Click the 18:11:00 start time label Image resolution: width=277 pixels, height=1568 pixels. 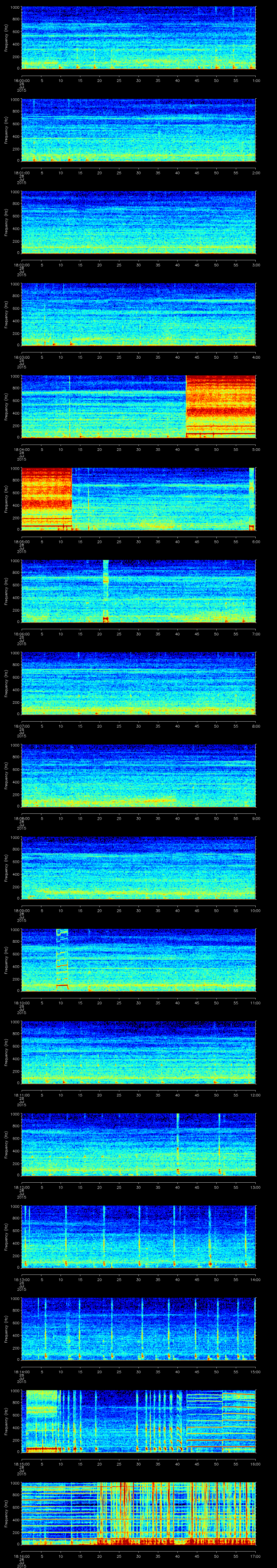click(22, 1095)
